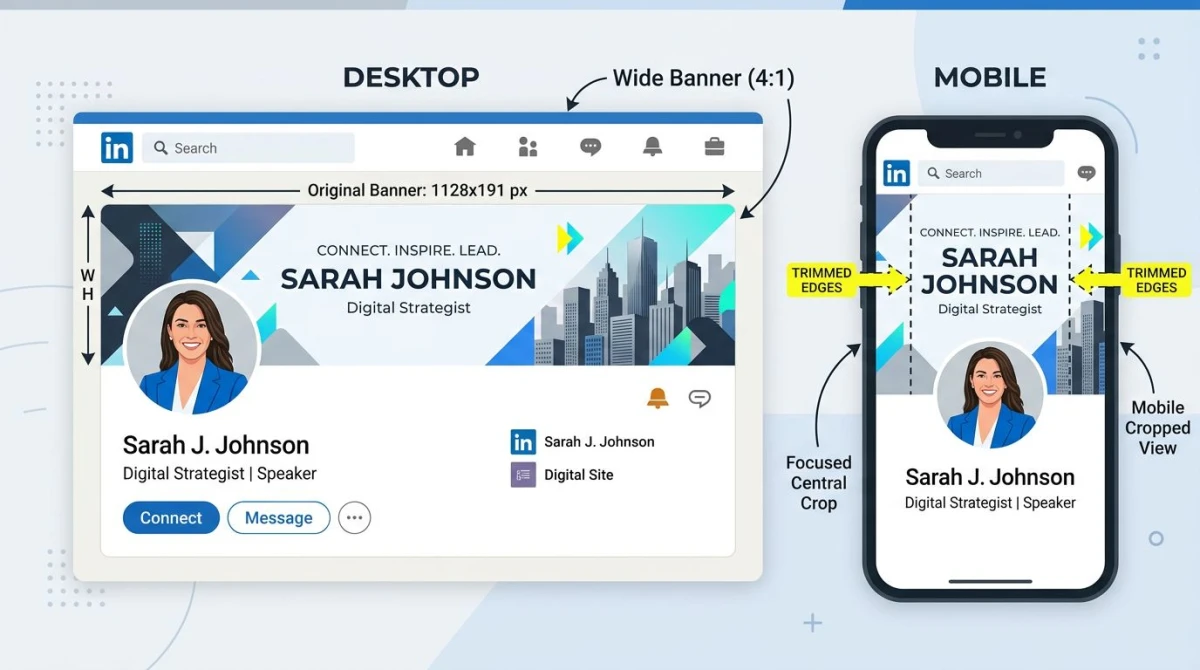Open My Network people icon on desktop
The height and width of the screenshot is (670, 1200).
point(528,147)
